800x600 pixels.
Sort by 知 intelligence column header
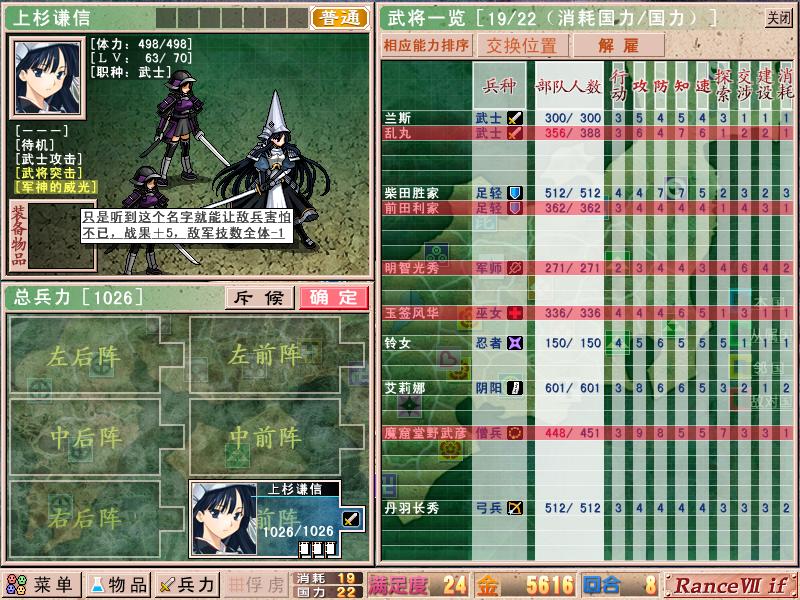681,86
